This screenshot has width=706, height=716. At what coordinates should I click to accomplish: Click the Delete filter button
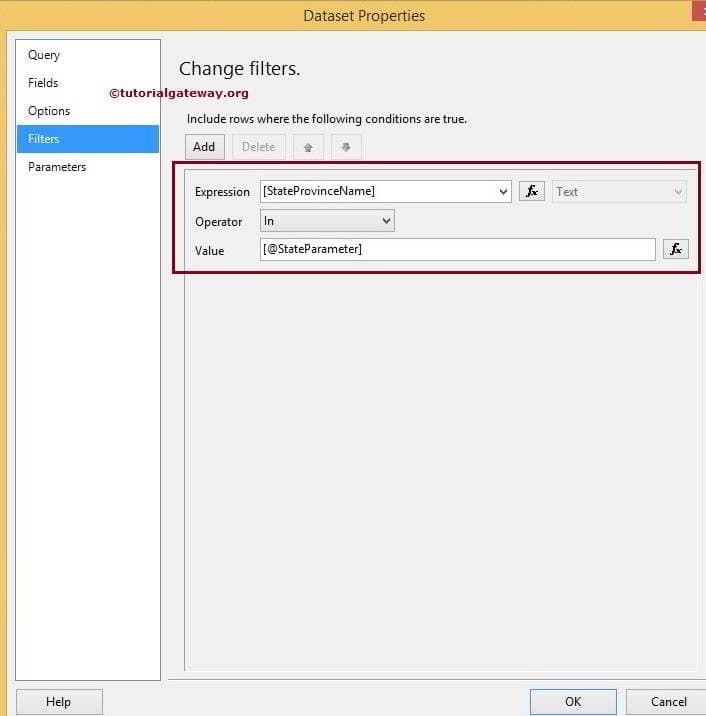pos(258,147)
